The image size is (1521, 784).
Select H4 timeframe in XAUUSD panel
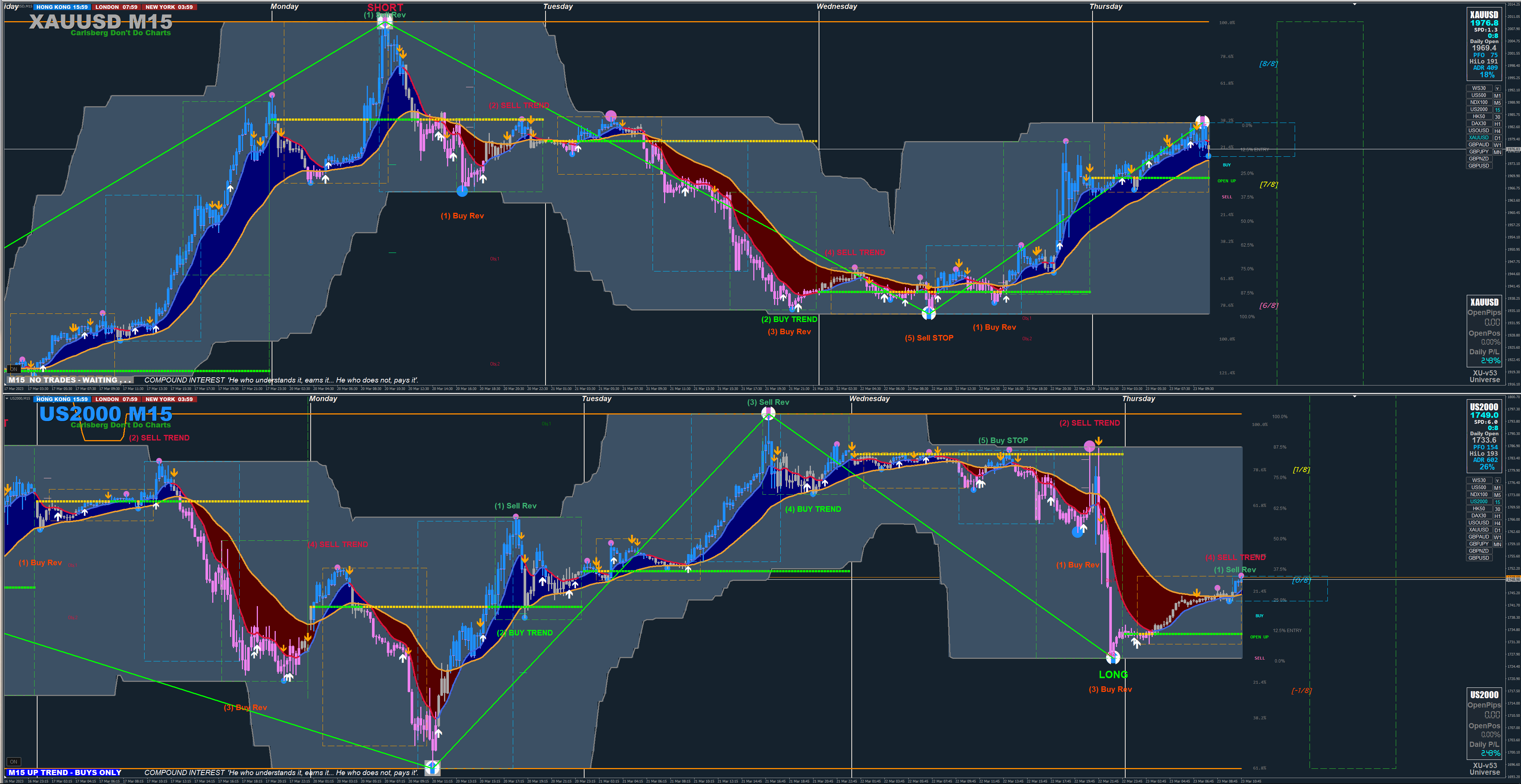click(1497, 131)
